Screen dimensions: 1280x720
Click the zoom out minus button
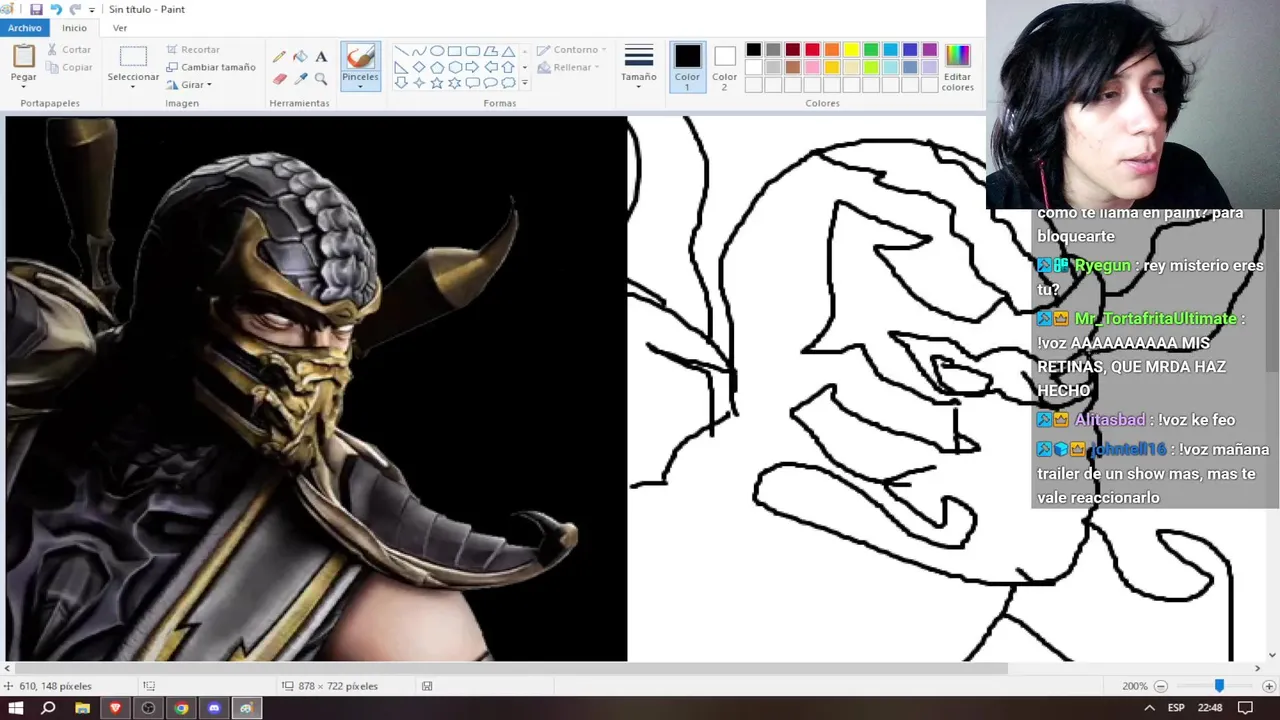point(1161,686)
